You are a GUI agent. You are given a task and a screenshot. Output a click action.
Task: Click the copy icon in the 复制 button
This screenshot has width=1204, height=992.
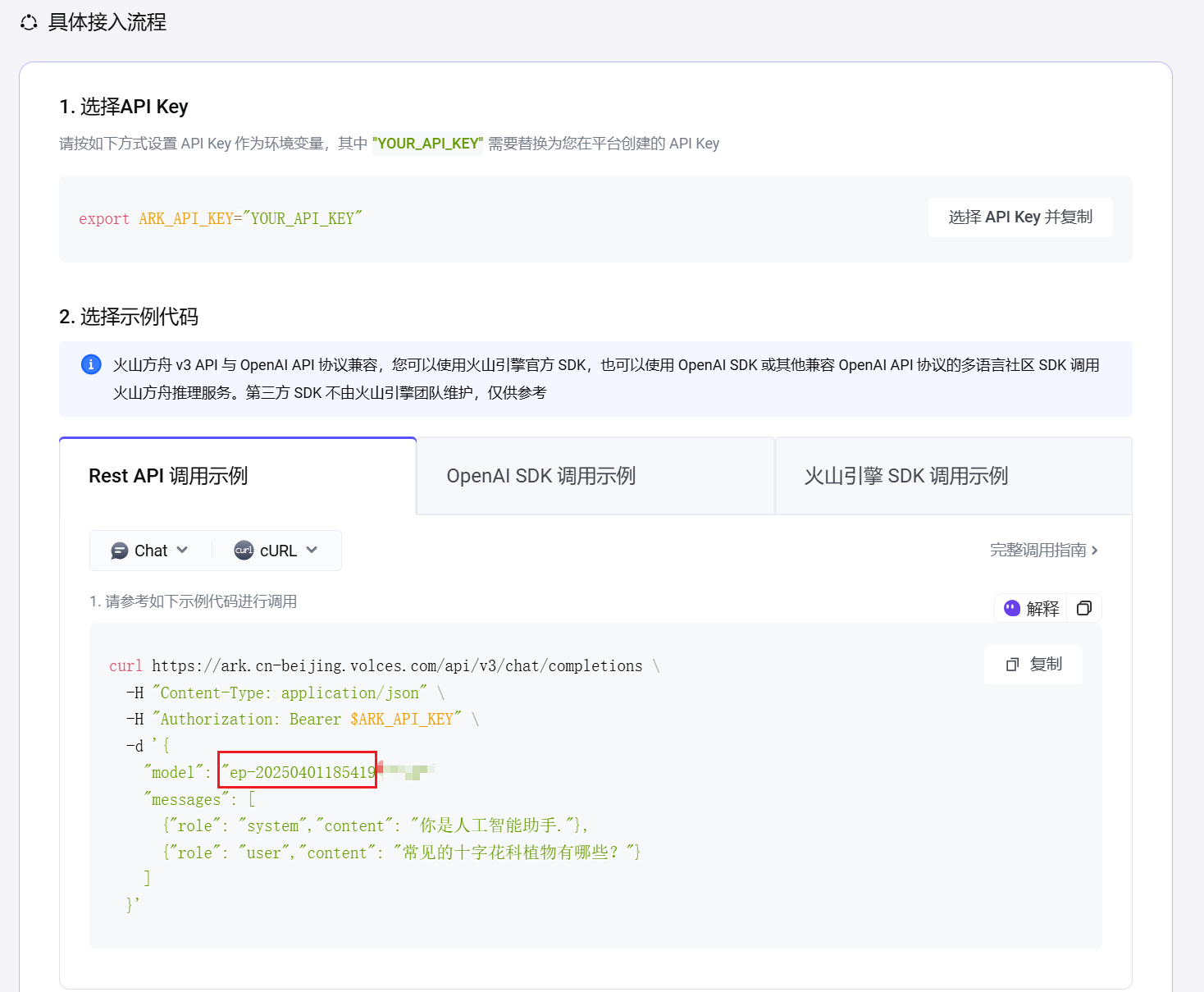click(x=1013, y=665)
